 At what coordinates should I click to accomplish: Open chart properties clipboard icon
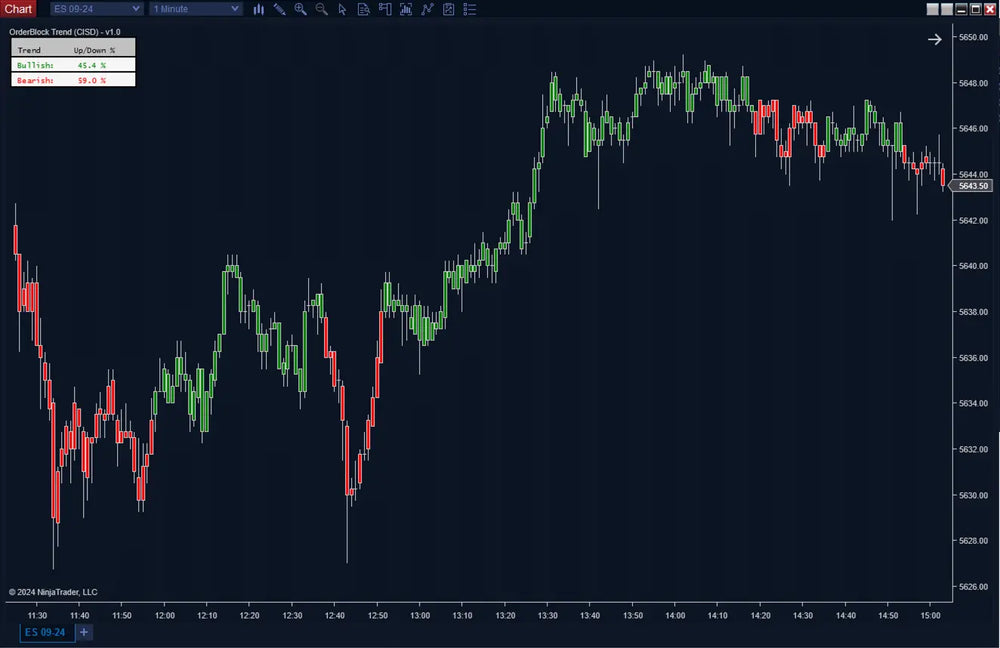pyautogui.click(x=448, y=9)
